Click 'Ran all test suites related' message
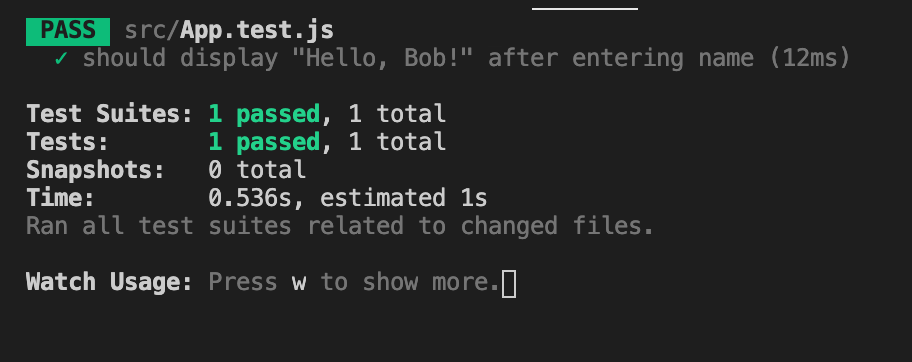This screenshot has height=362, width=912. click(215, 226)
